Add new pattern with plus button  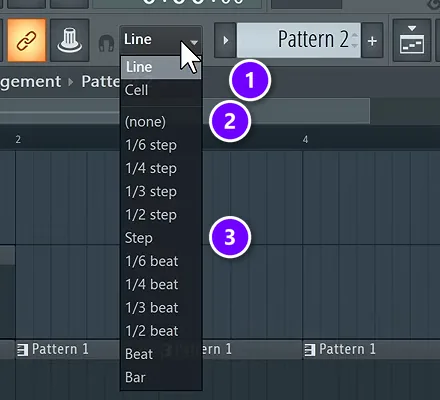[x=372, y=41]
